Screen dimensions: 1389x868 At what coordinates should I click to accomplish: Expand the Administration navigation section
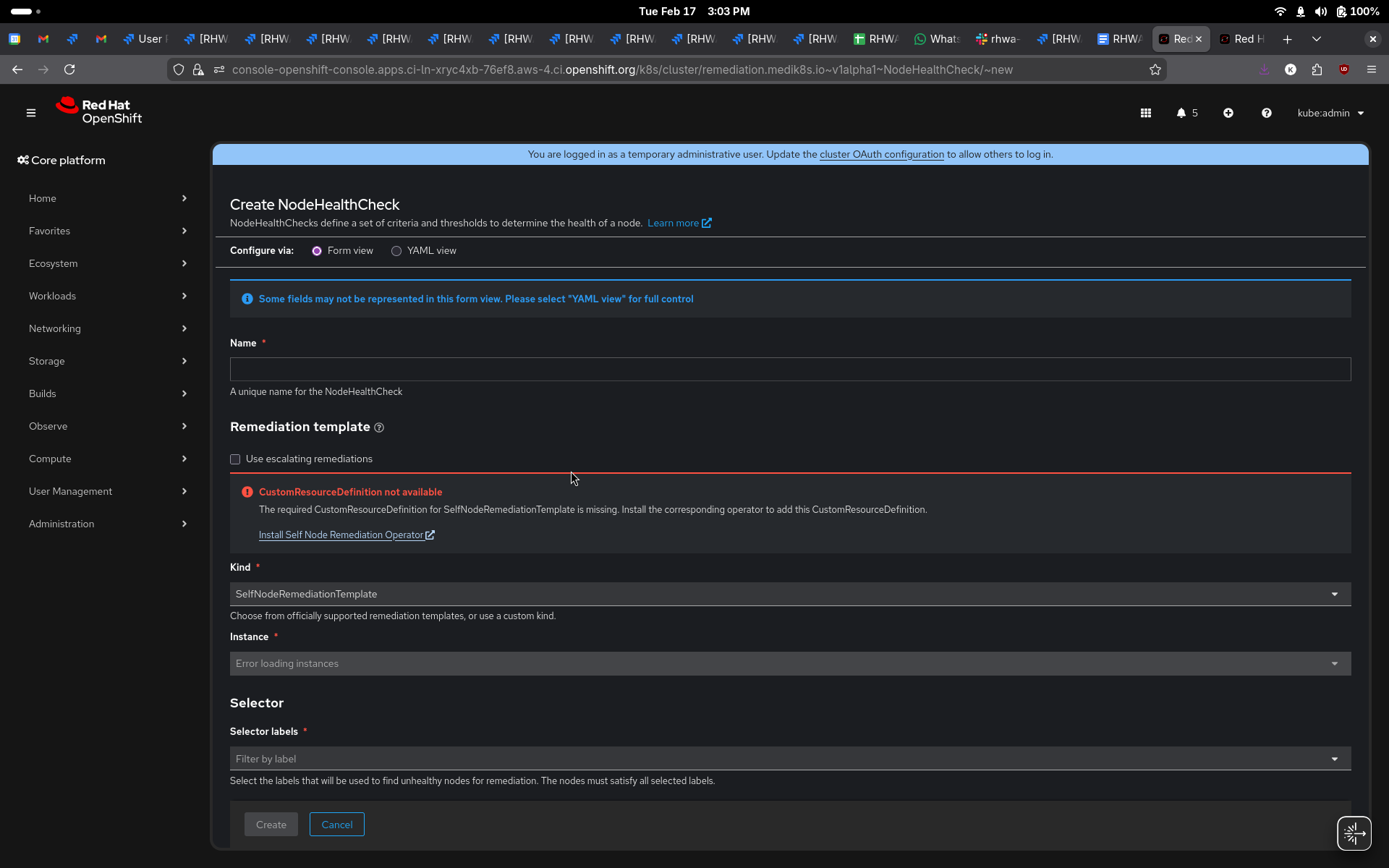click(x=107, y=524)
